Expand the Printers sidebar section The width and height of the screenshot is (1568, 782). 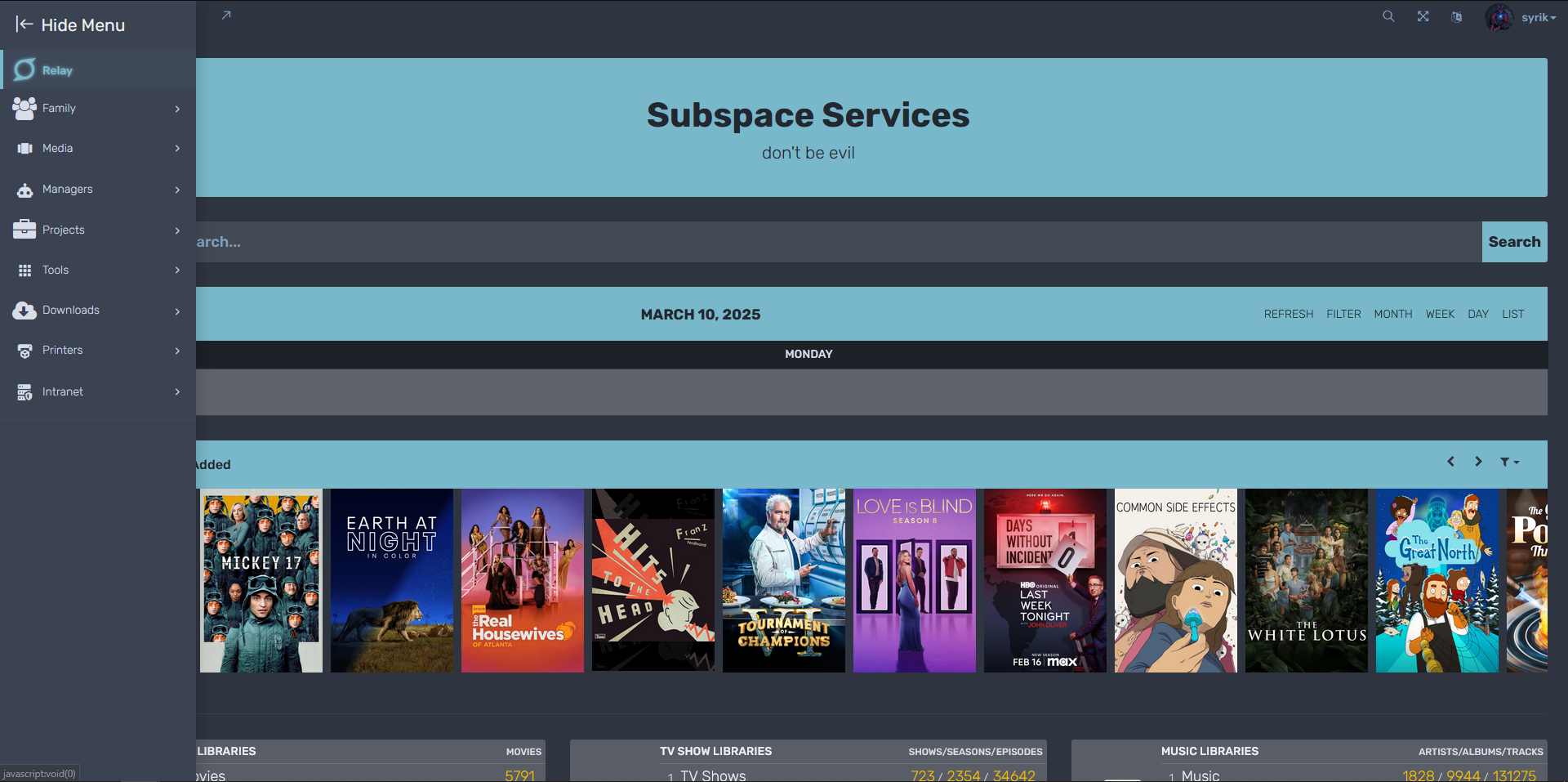[x=98, y=351]
